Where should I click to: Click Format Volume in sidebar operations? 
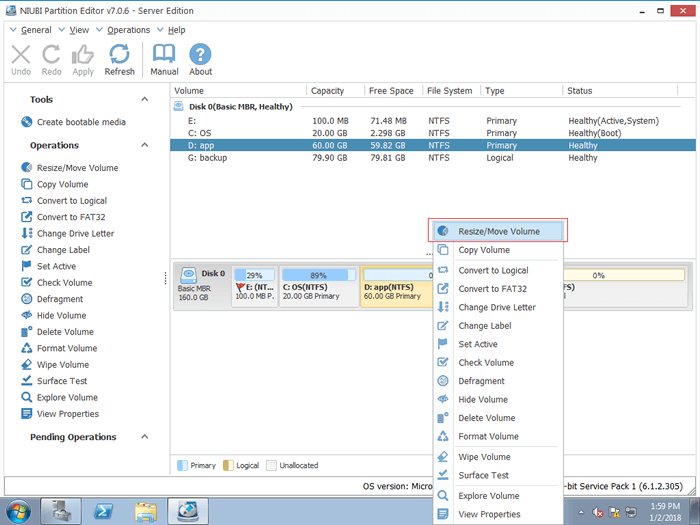(x=59, y=348)
